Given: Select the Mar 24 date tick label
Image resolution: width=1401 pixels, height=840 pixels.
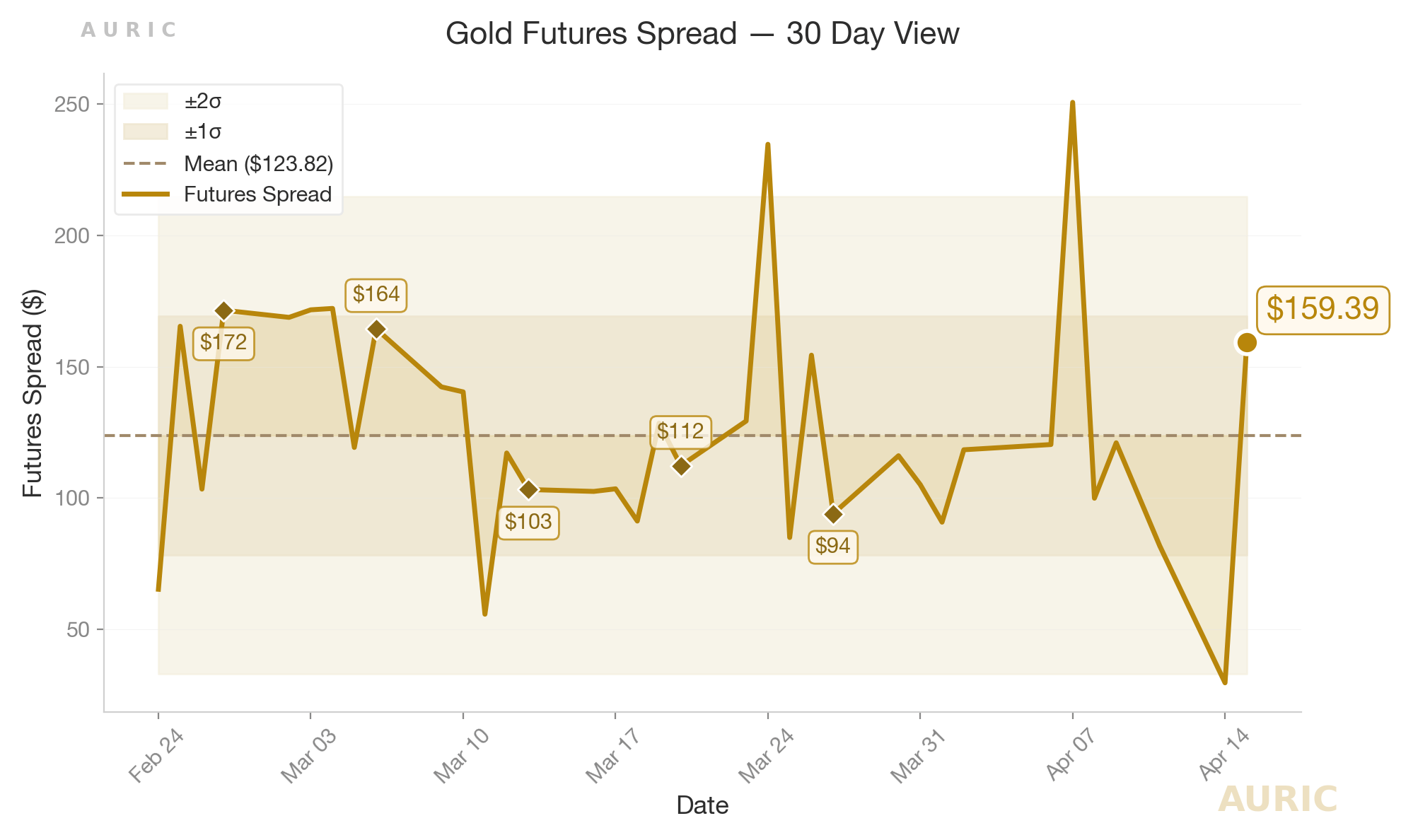Looking at the screenshot, I should [x=767, y=756].
